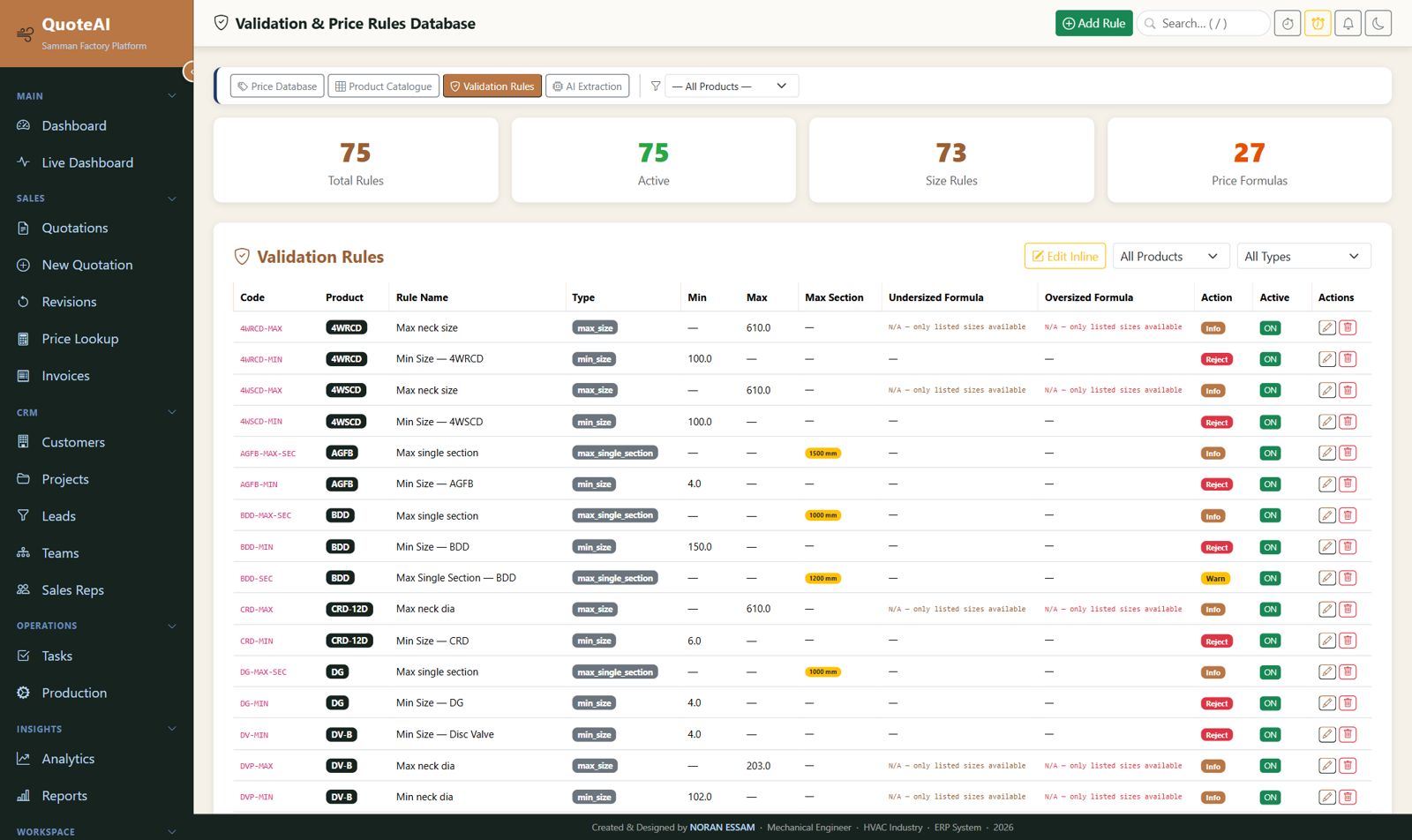Open the All Types dropdown
The width and height of the screenshot is (1412, 840).
pyautogui.click(x=1303, y=257)
